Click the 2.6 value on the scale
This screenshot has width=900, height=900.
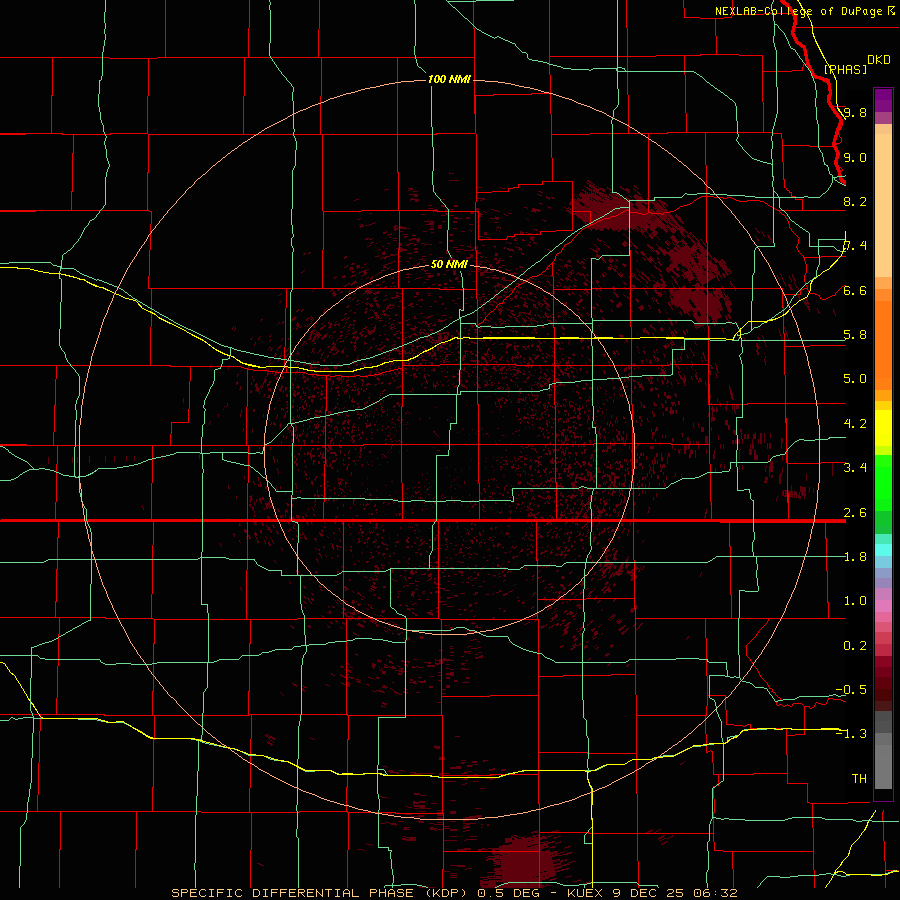point(855,512)
